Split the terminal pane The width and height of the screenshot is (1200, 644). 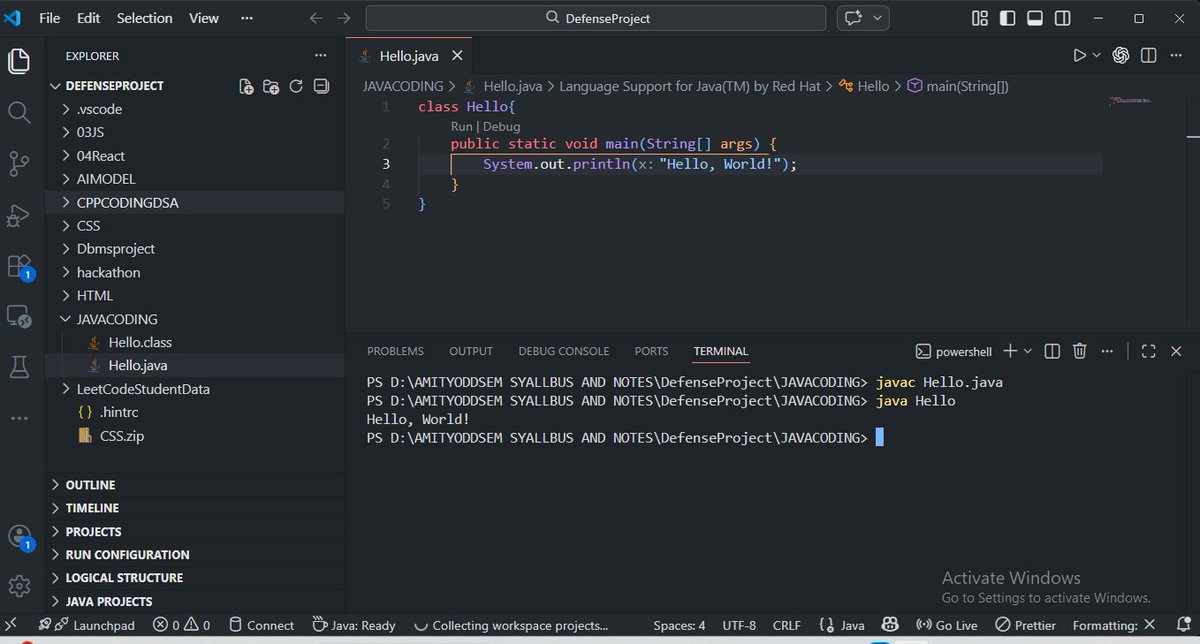(1052, 351)
